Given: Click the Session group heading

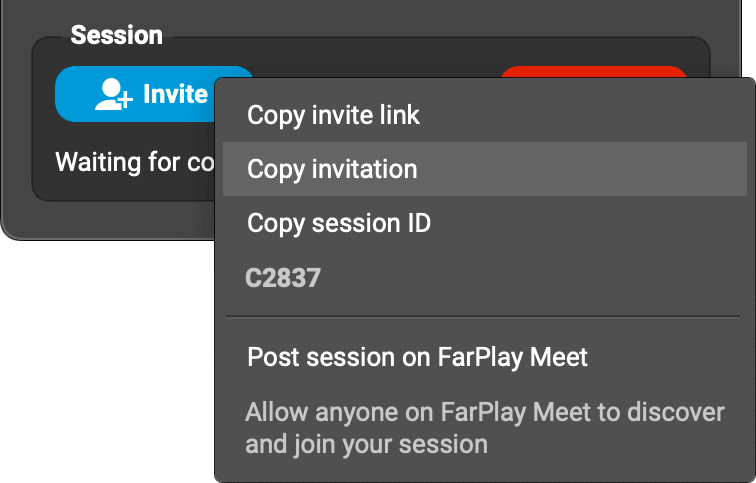Looking at the screenshot, I should coord(116,35).
